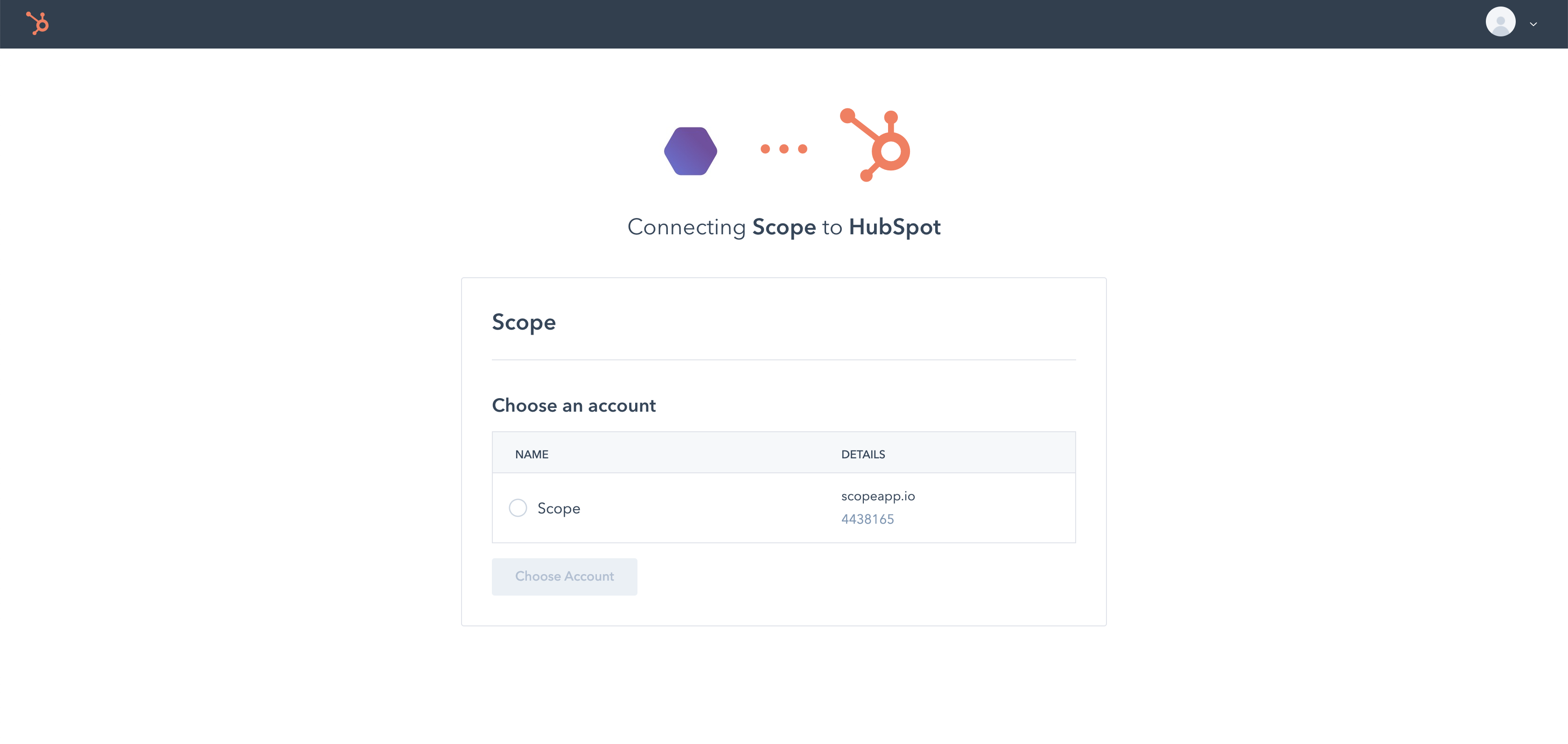Image resolution: width=1568 pixels, height=744 pixels.
Task: Click the Scope card heading
Action: [524, 323]
